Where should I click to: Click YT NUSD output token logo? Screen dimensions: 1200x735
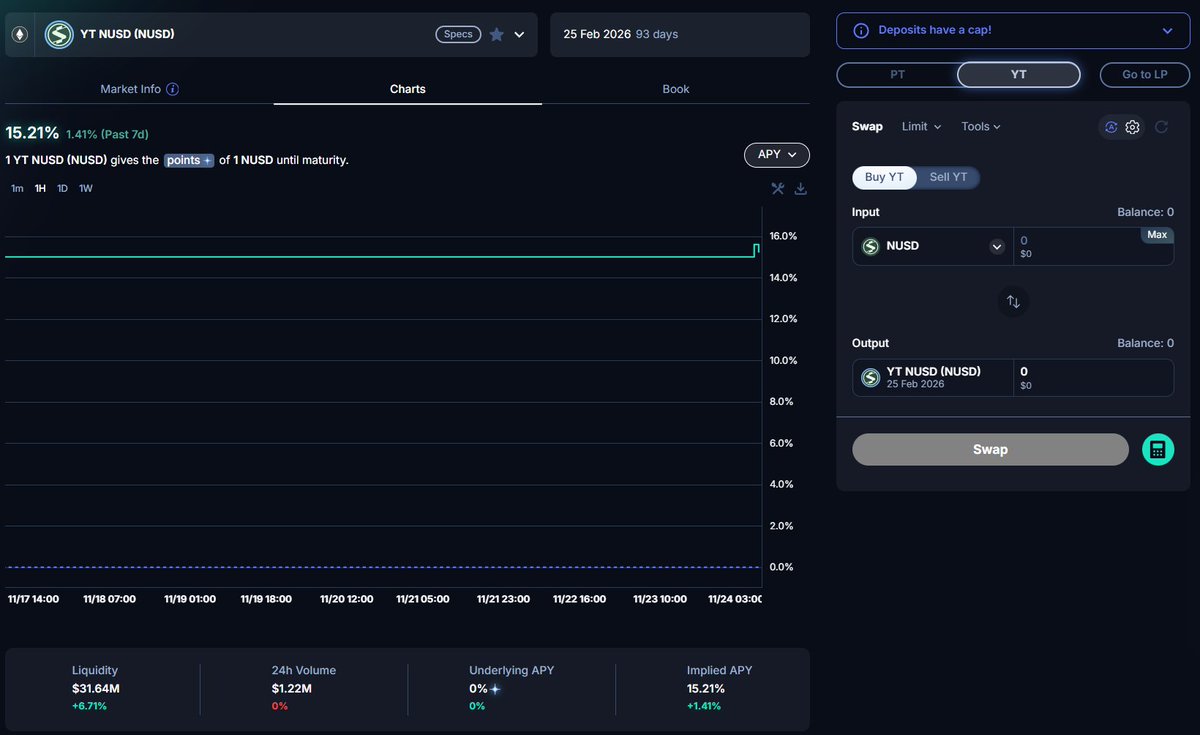click(870, 377)
